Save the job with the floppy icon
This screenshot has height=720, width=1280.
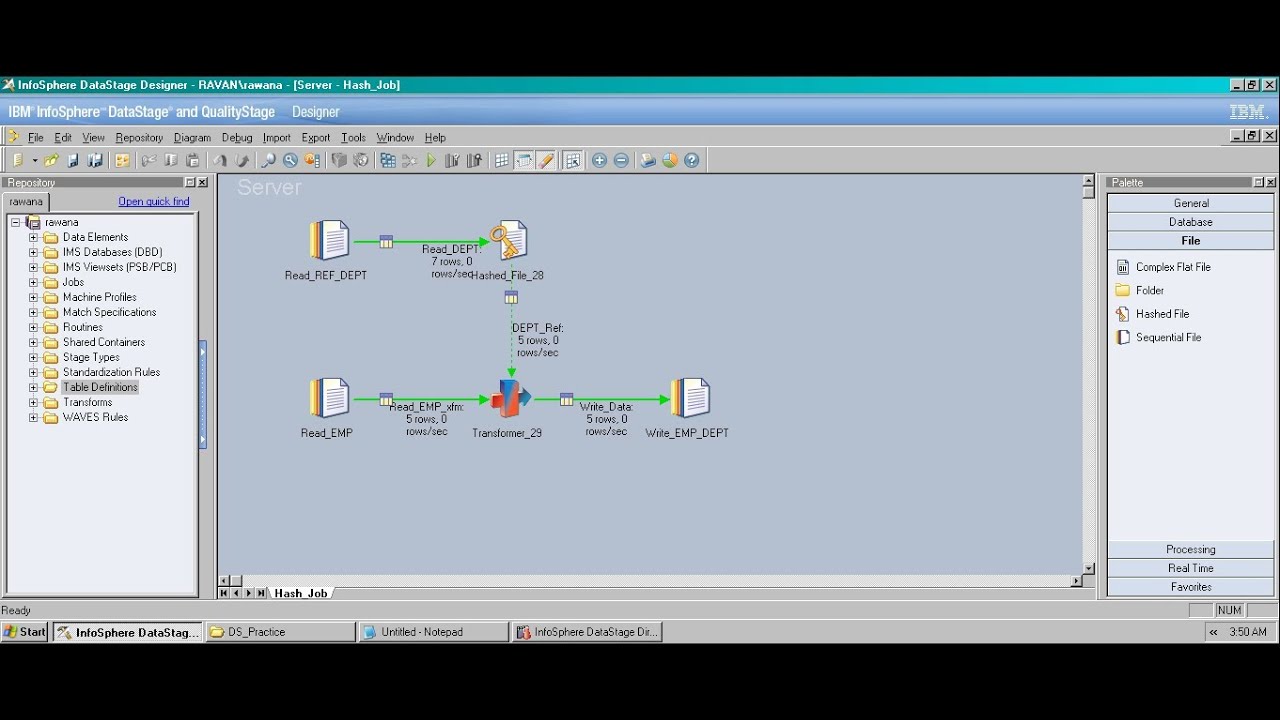click(73, 160)
